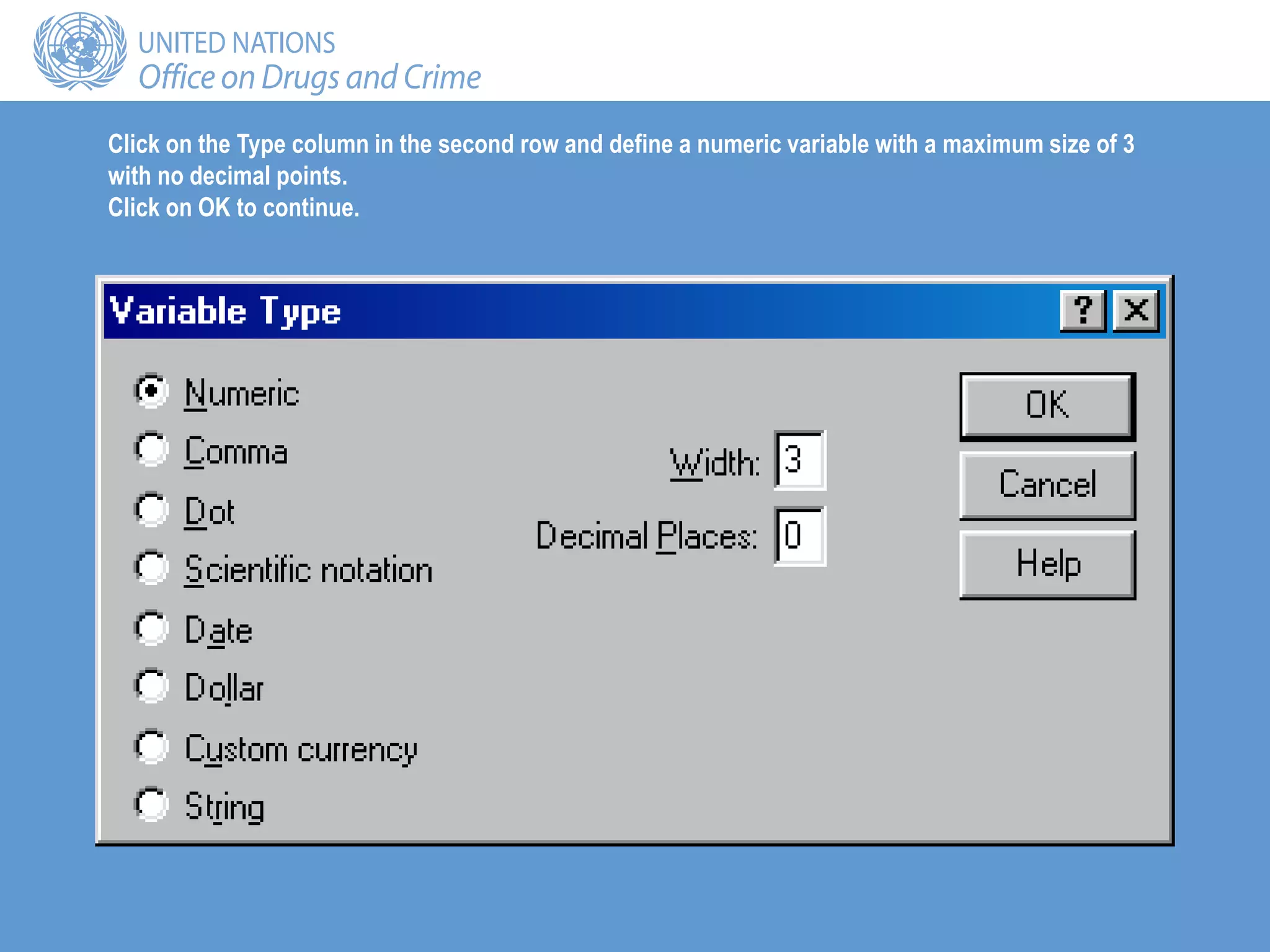Select the Numeric radio button

coord(151,391)
